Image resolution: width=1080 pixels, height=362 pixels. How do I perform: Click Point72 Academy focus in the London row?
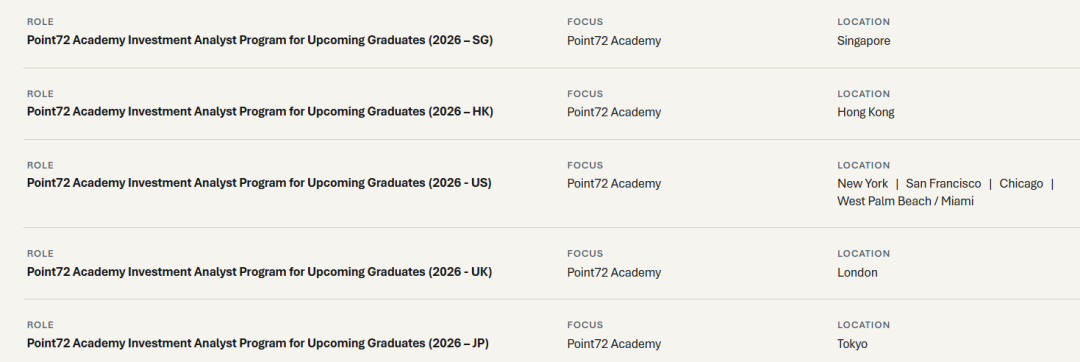pyautogui.click(x=614, y=273)
